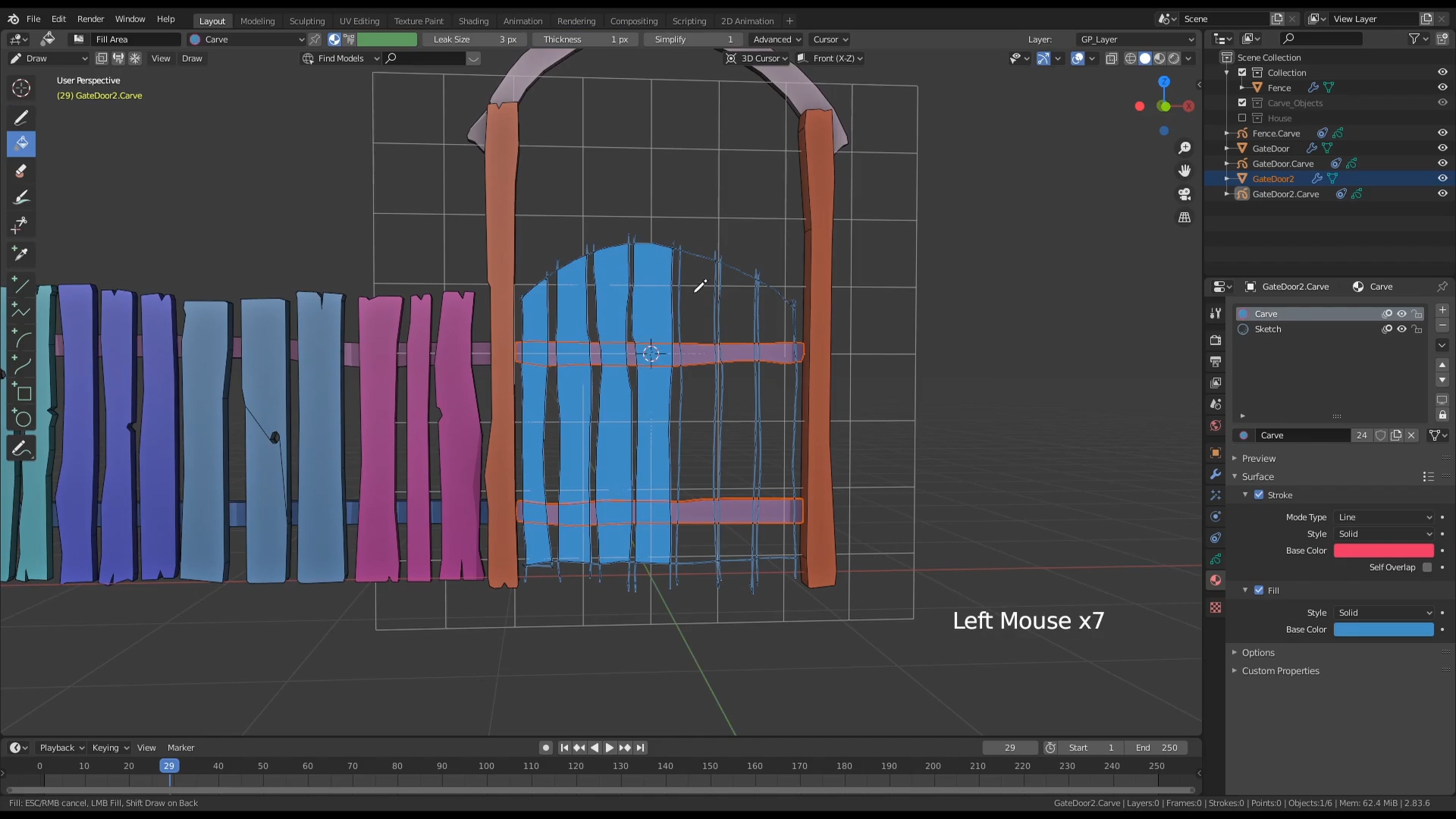The width and height of the screenshot is (1456, 819).
Task: Jump to the last frame button
Action: coord(640,748)
